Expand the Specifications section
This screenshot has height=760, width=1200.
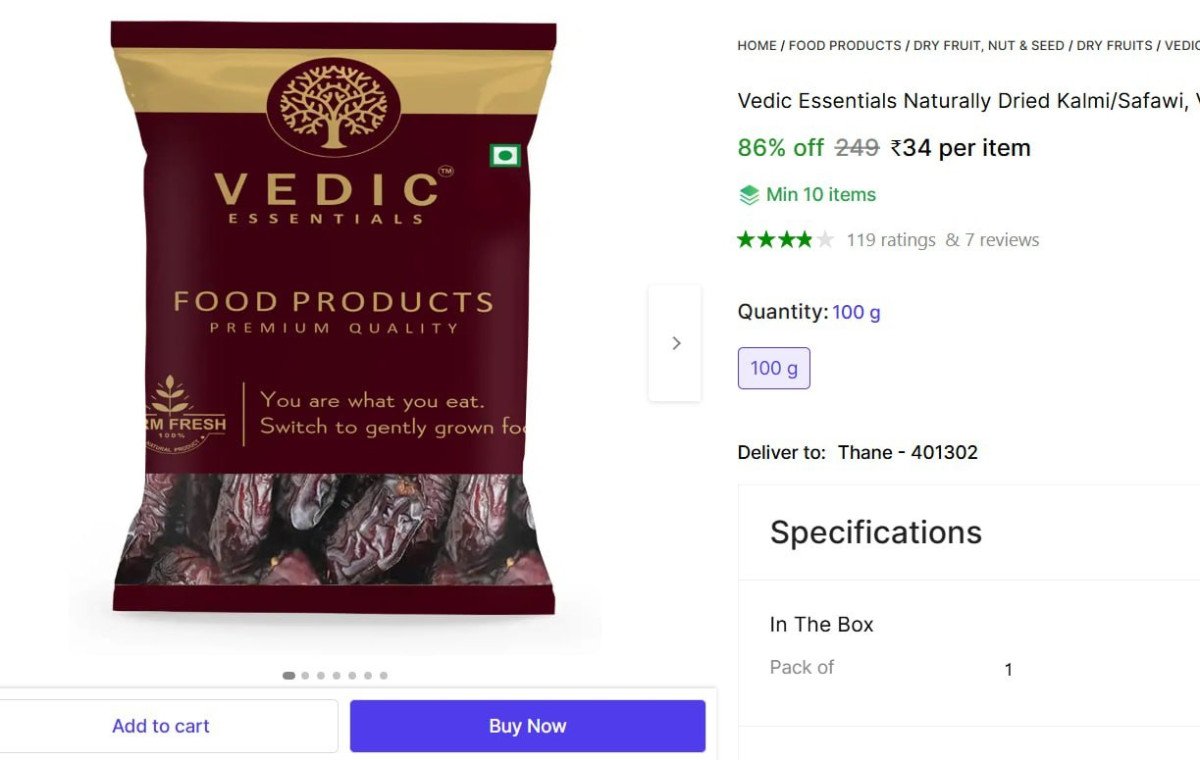(875, 532)
